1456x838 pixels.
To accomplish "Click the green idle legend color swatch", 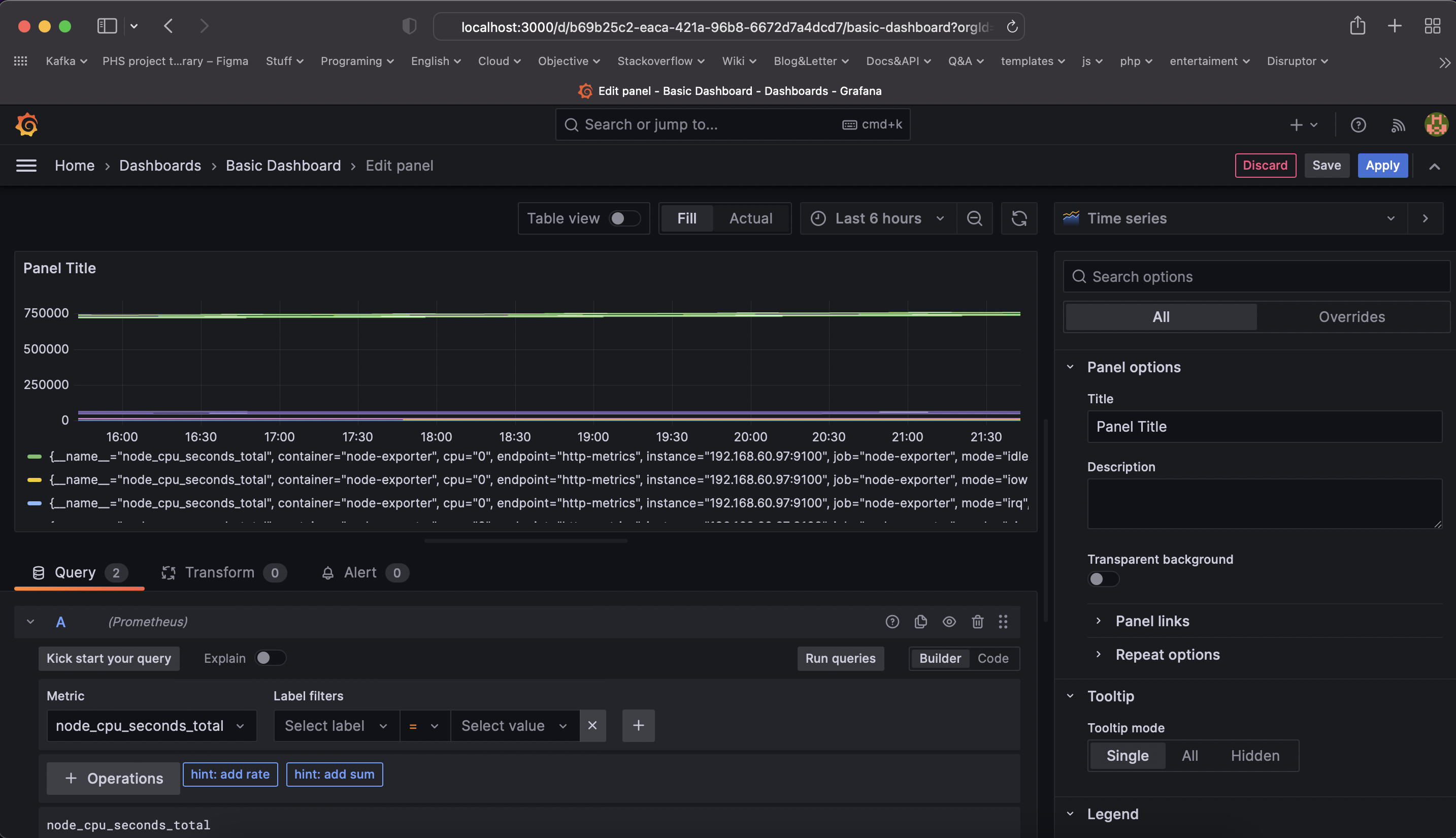I will click(x=35, y=457).
